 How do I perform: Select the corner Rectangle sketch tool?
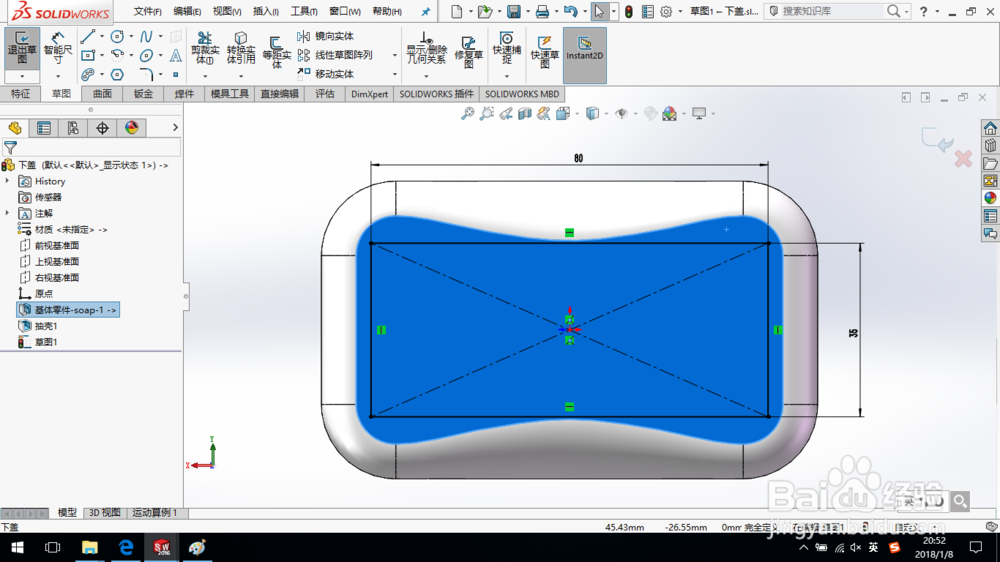click(x=88, y=55)
